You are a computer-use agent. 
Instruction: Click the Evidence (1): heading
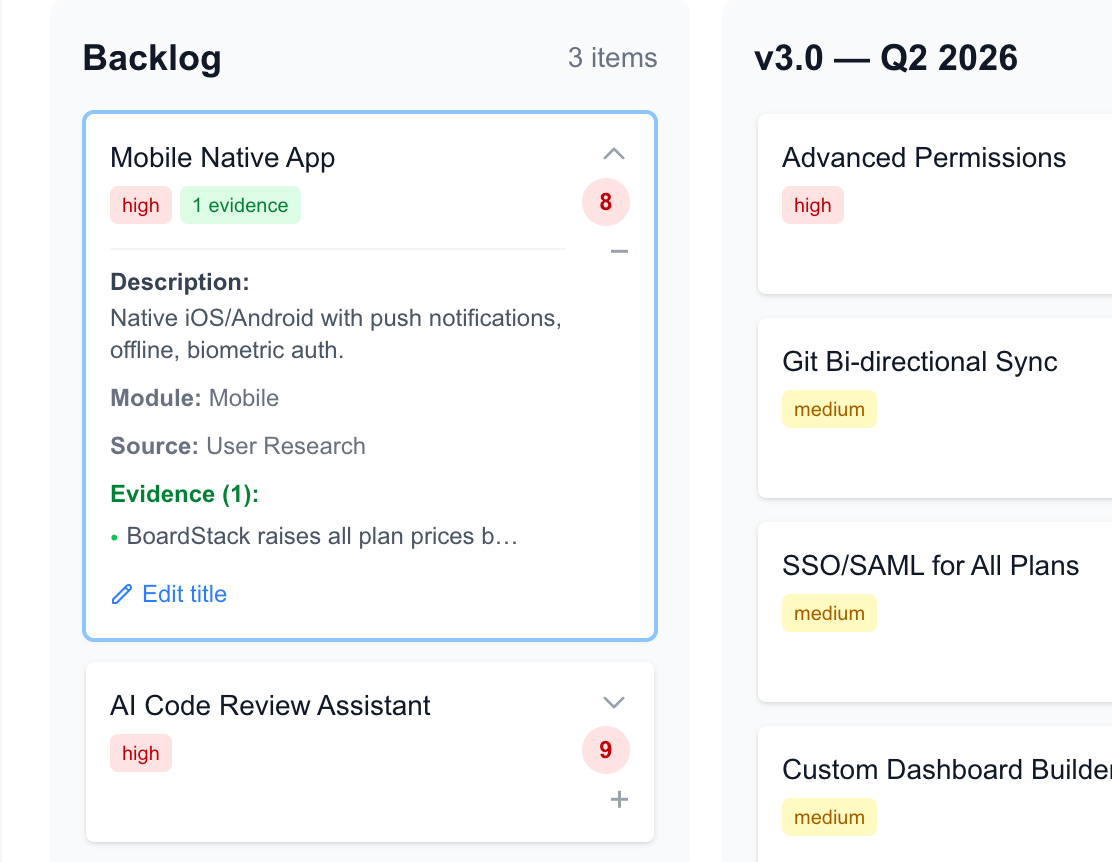pyautogui.click(x=184, y=494)
